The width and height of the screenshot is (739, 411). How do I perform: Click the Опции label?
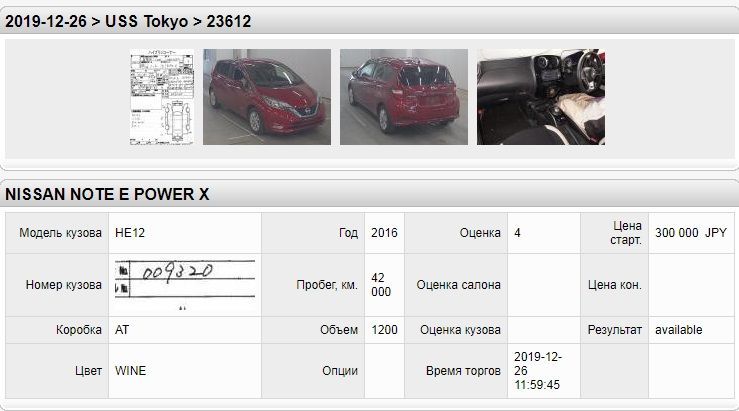340,371
